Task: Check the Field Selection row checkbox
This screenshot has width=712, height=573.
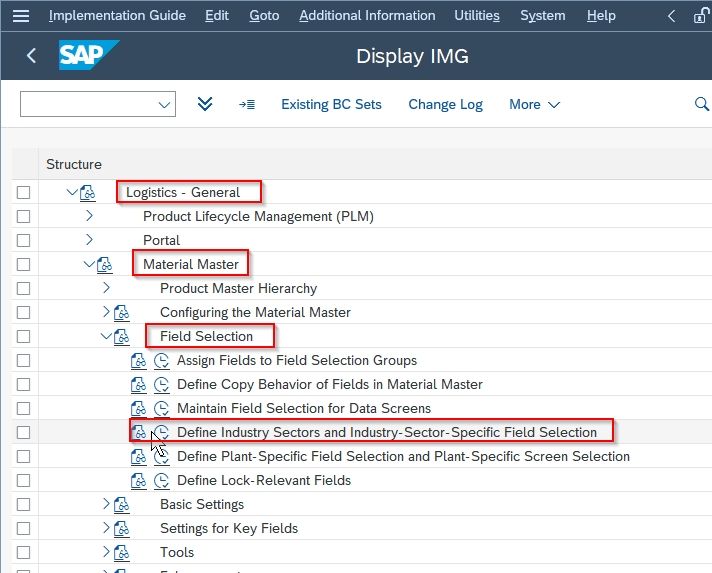Action: pos(24,337)
